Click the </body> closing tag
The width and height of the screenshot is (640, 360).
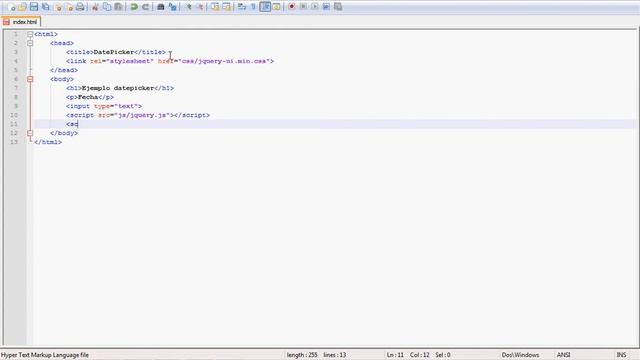click(x=64, y=133)
